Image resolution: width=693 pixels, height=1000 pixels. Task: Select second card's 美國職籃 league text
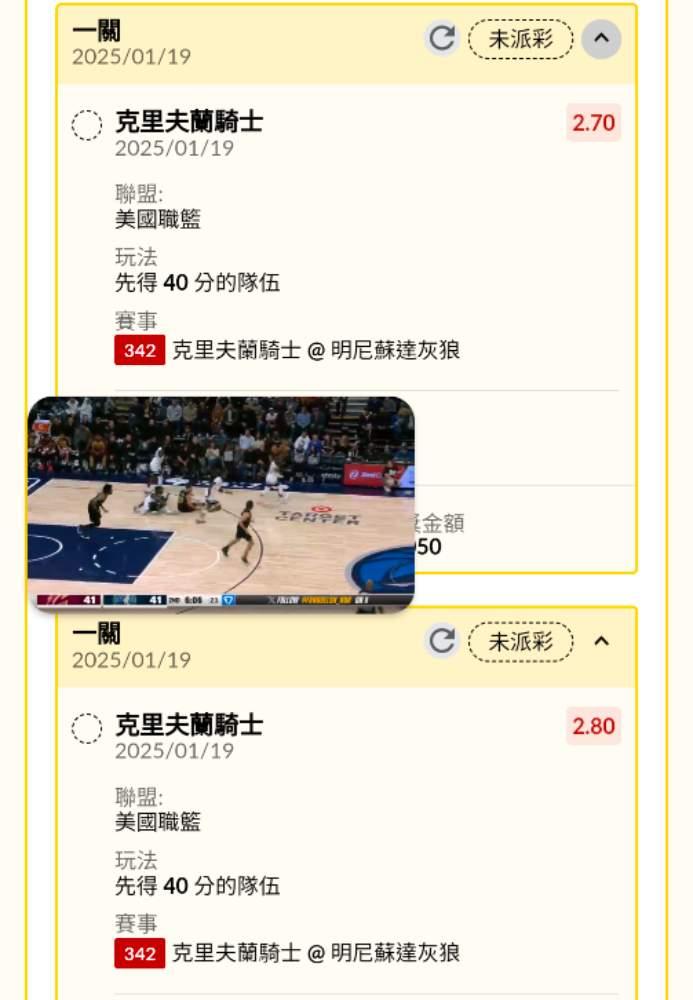click(x=157, y=821)
